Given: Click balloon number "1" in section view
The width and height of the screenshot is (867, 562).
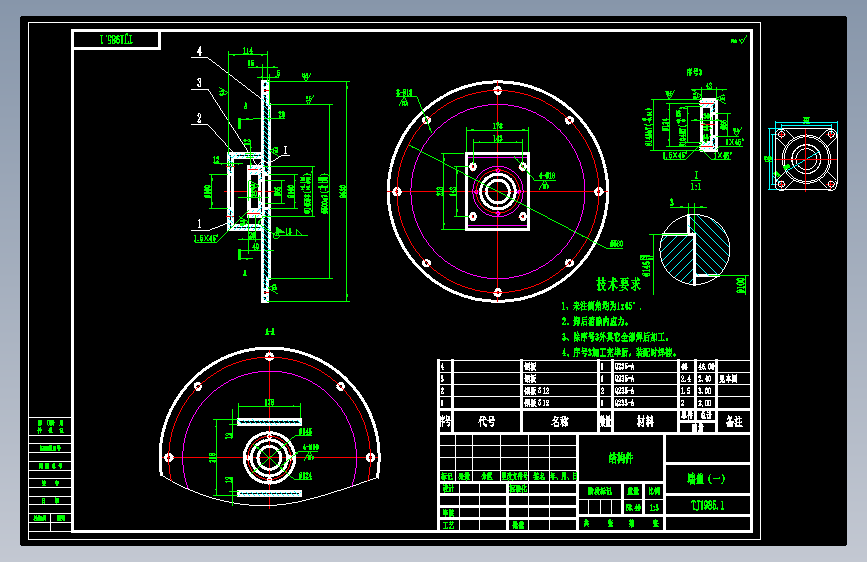Looking at the screenshot, I should pyautogui.click(x=199, y=224).
